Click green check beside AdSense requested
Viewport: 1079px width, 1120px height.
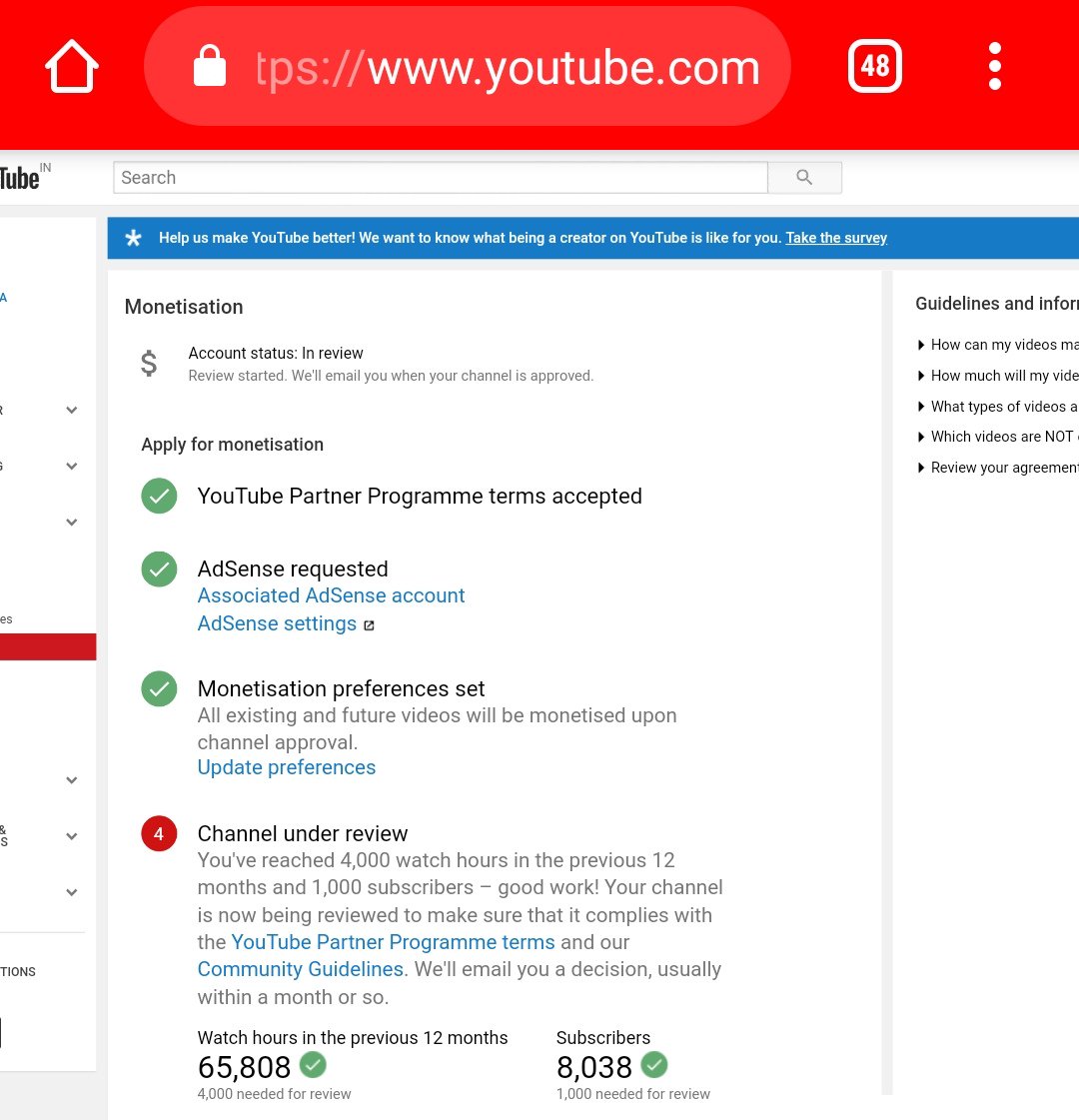pos(159,569)
